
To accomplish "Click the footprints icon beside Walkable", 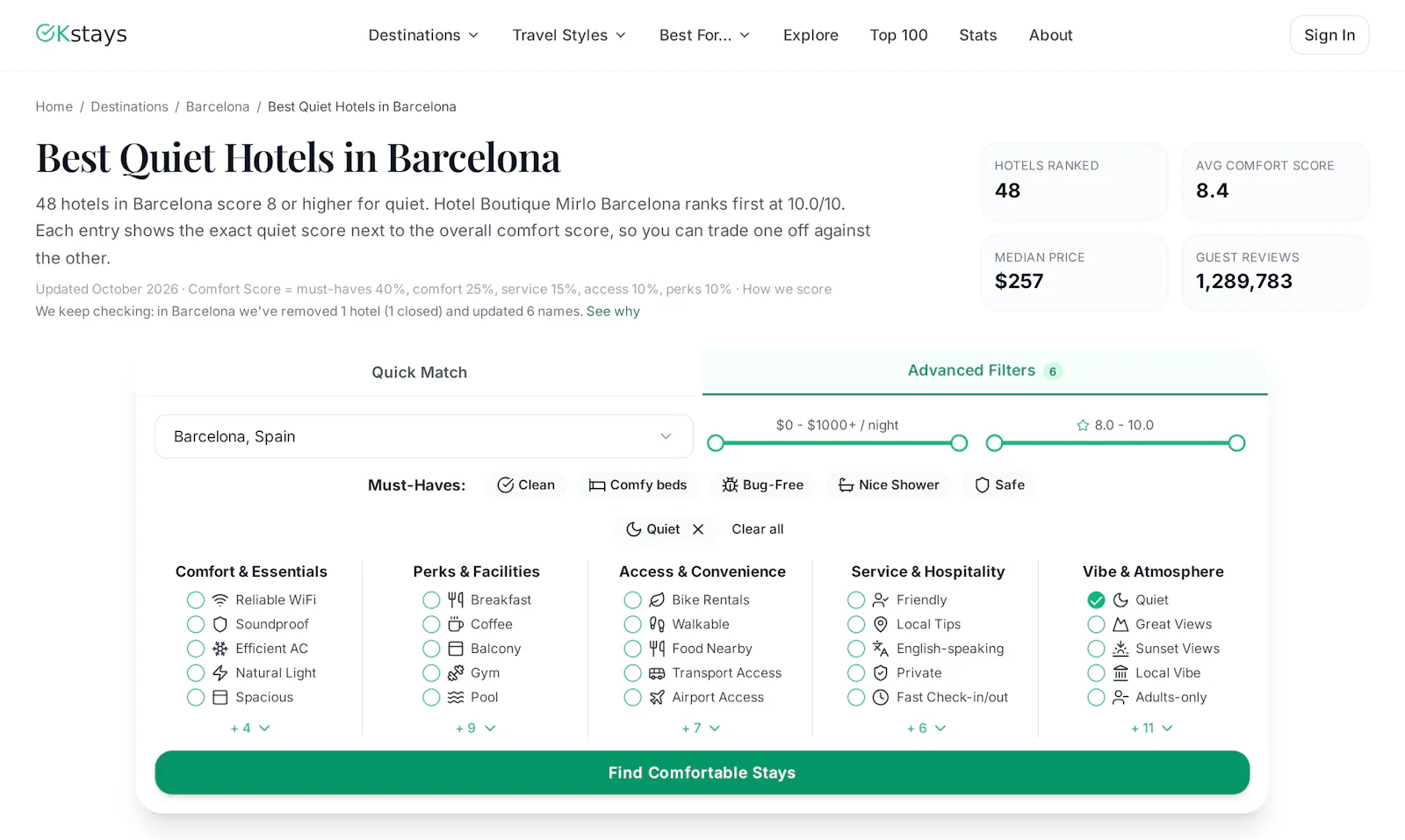I will click(x=657, y=624).
